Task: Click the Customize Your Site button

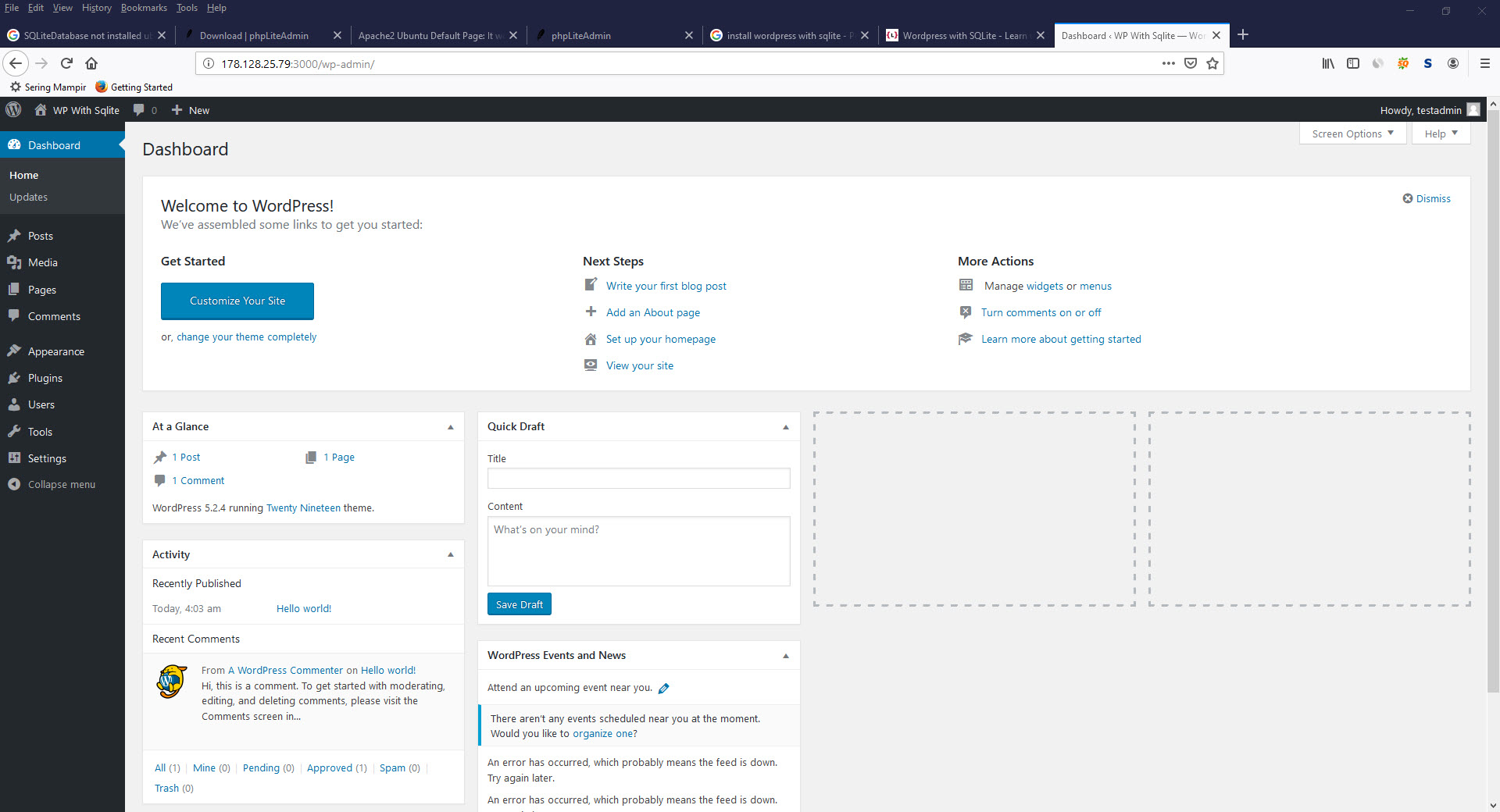Action: [237, 301]
